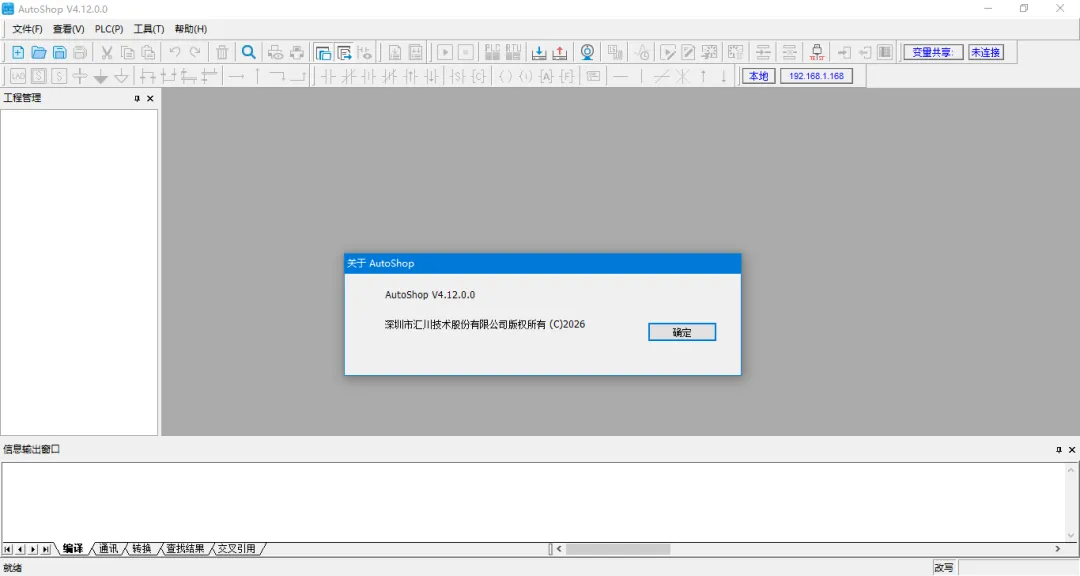The height and width of the screenshot is (576, 1080).
Task: Open the 查看(V) menu
Action: [x=68, y=29]
